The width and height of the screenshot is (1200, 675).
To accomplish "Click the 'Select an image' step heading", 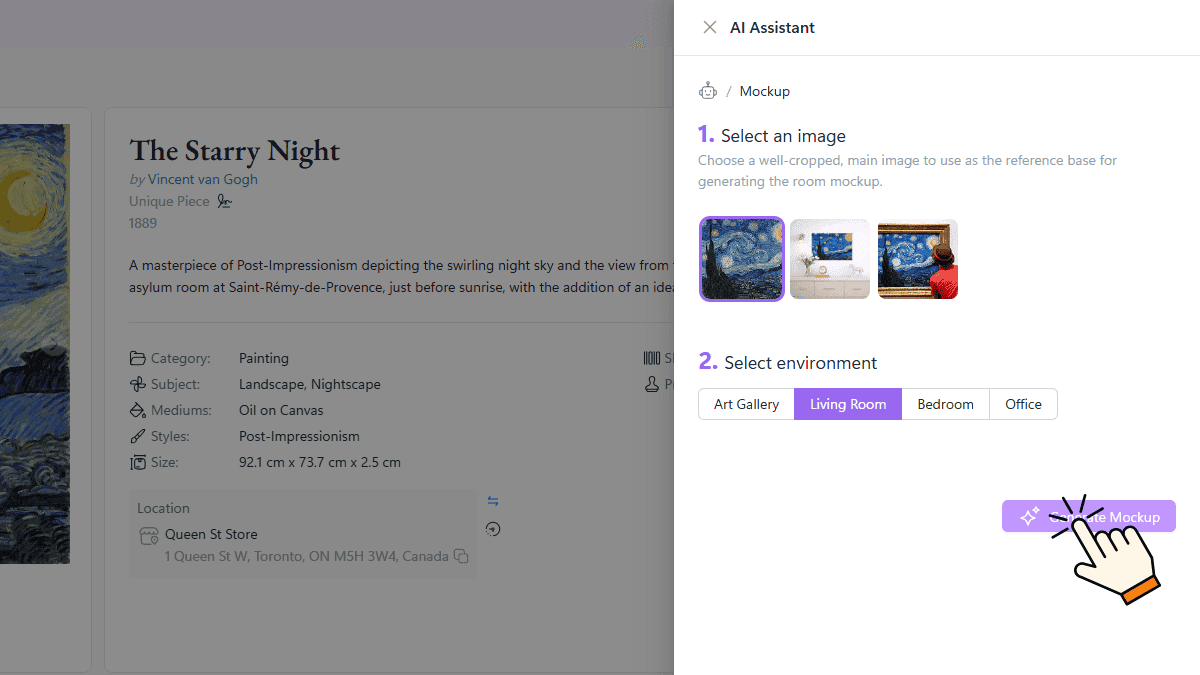I will click(x=783, y=136).
